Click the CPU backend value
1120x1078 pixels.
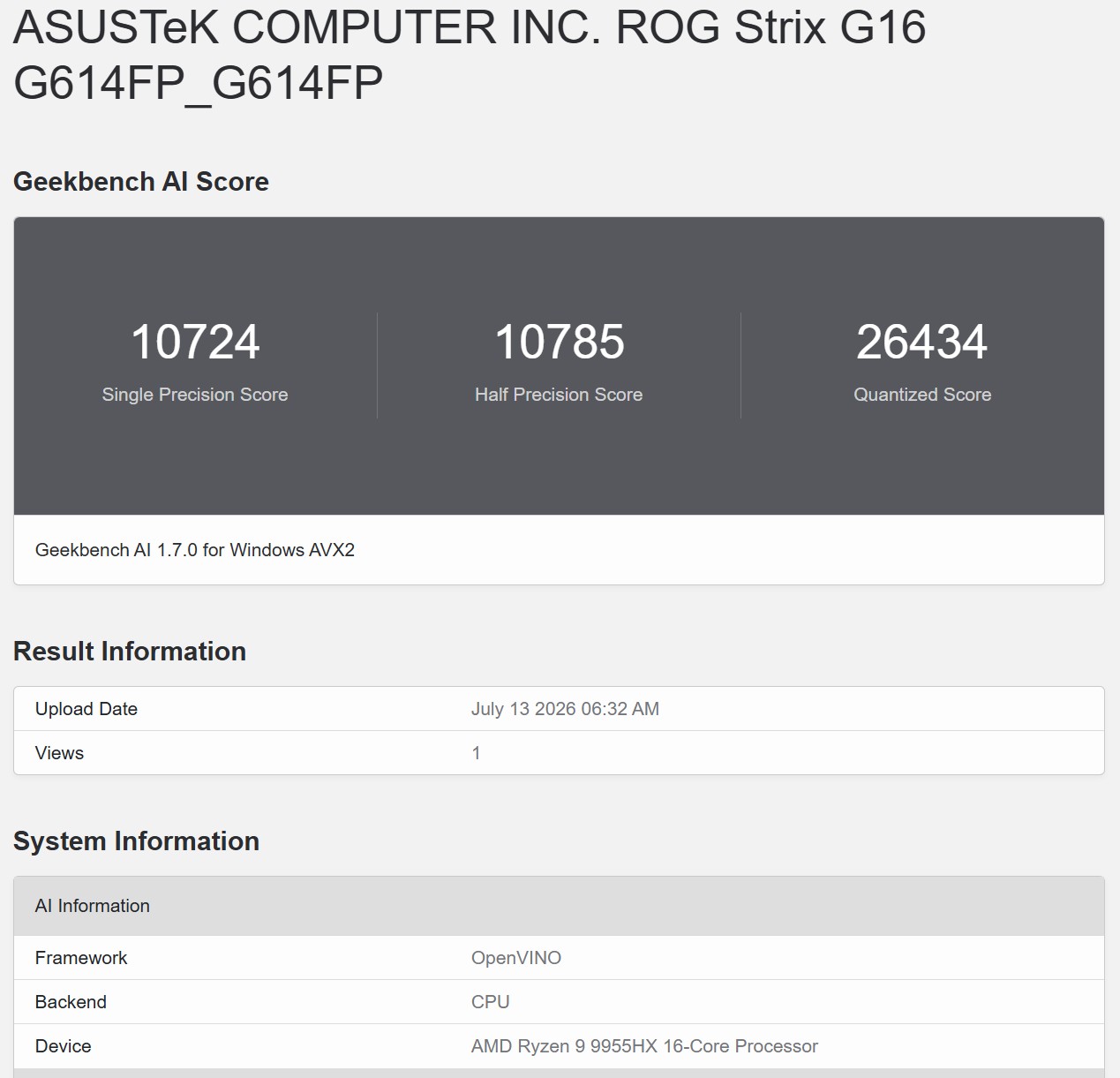491,1002
